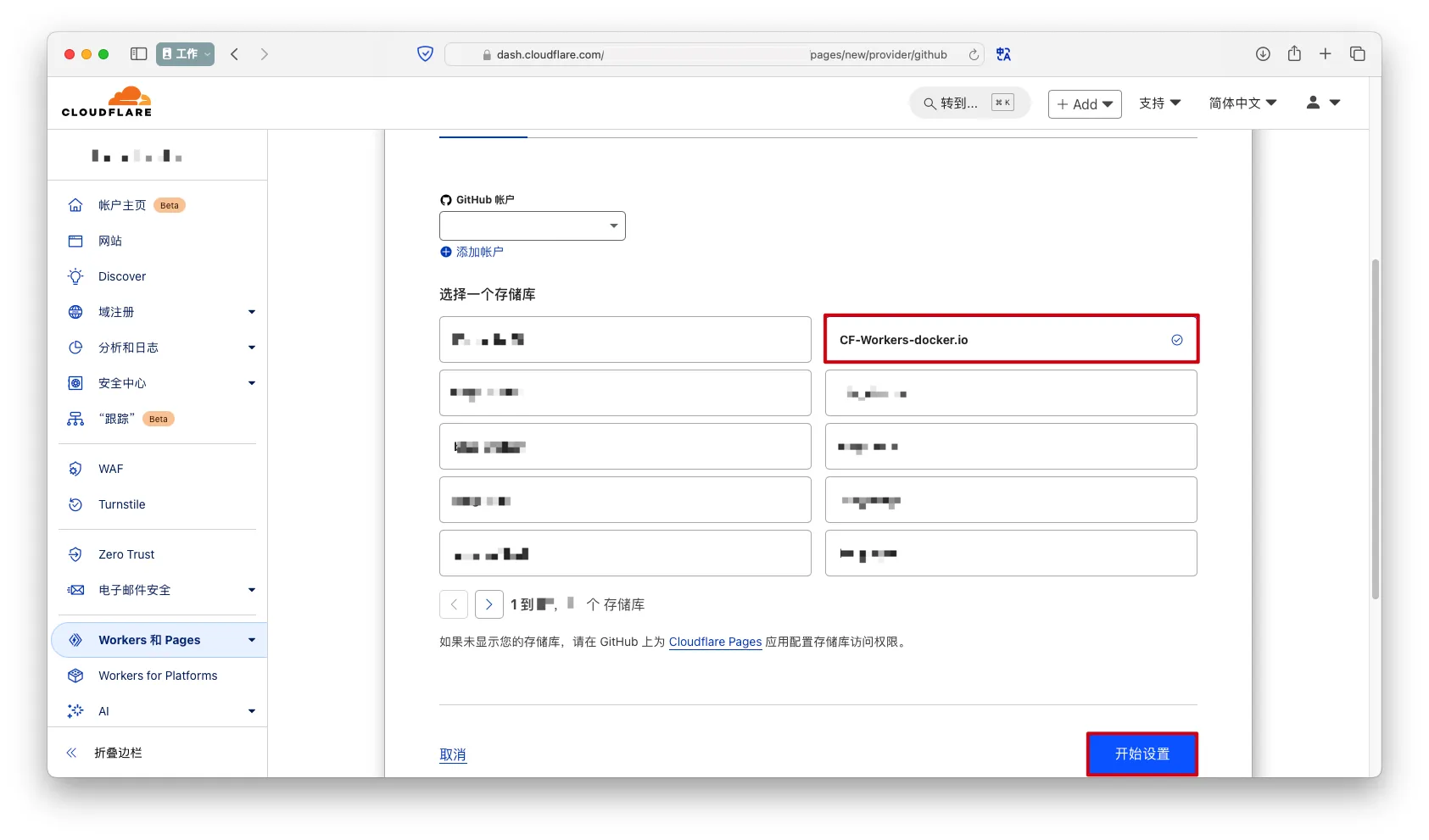Expand the AI menu arrow
The image size is (1429, 840).
[252, 711]
